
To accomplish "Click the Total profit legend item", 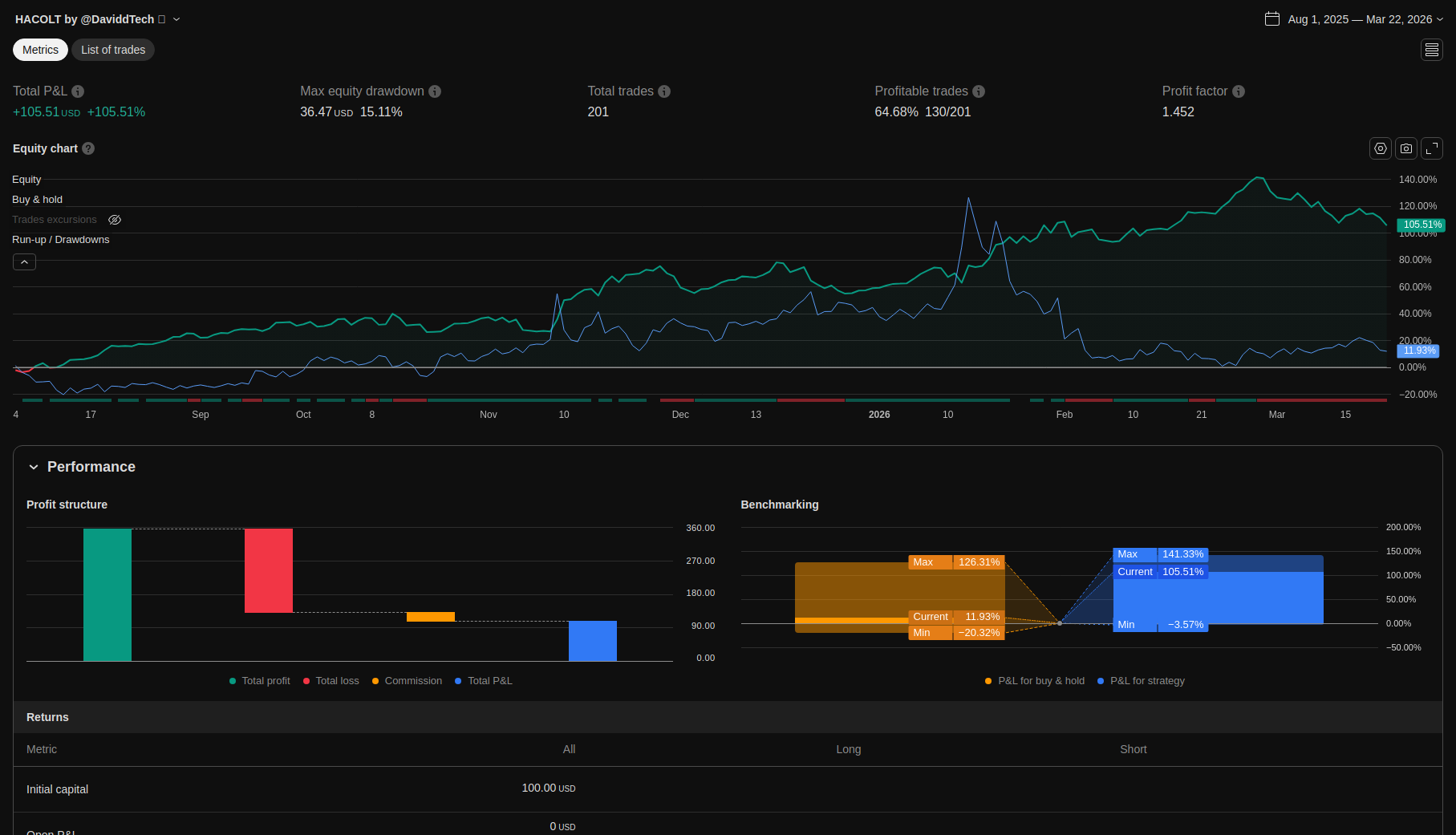I will 259,681.
